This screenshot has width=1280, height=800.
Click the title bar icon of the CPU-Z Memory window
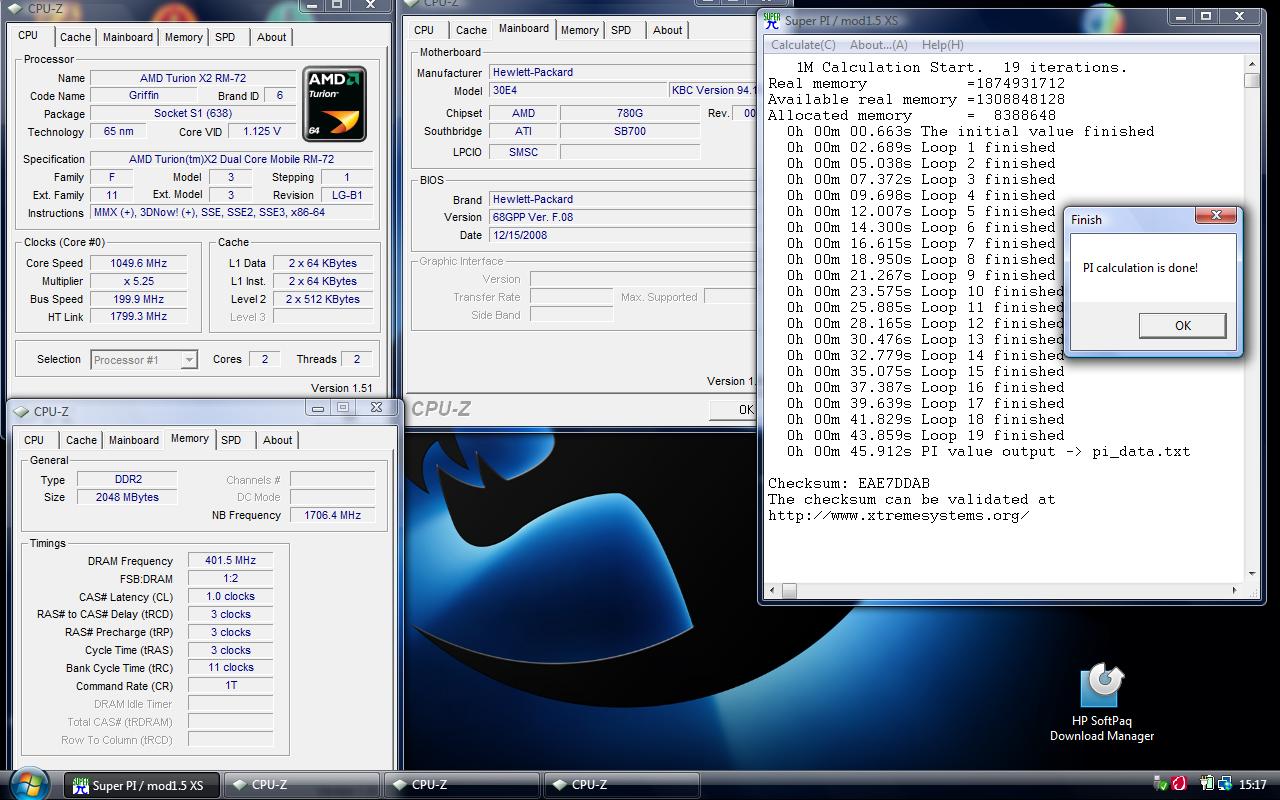[x=21, y=411]
